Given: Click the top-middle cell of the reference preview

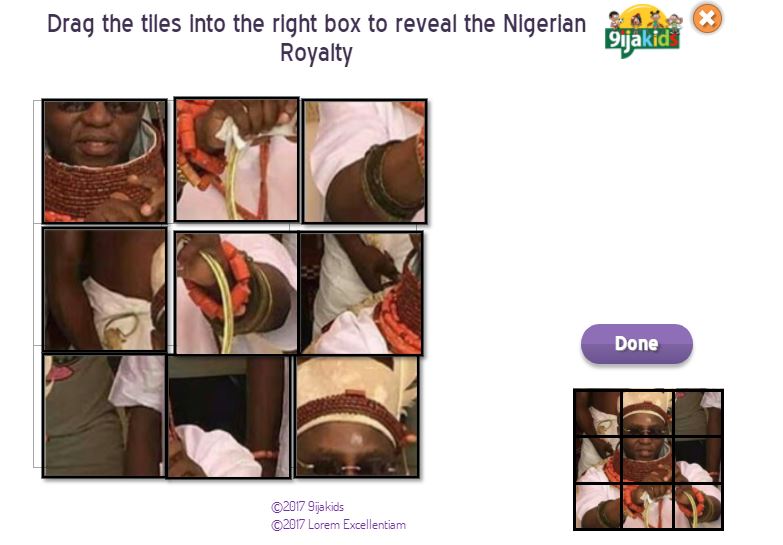Looking at the screenshot, I should [647, 413].
